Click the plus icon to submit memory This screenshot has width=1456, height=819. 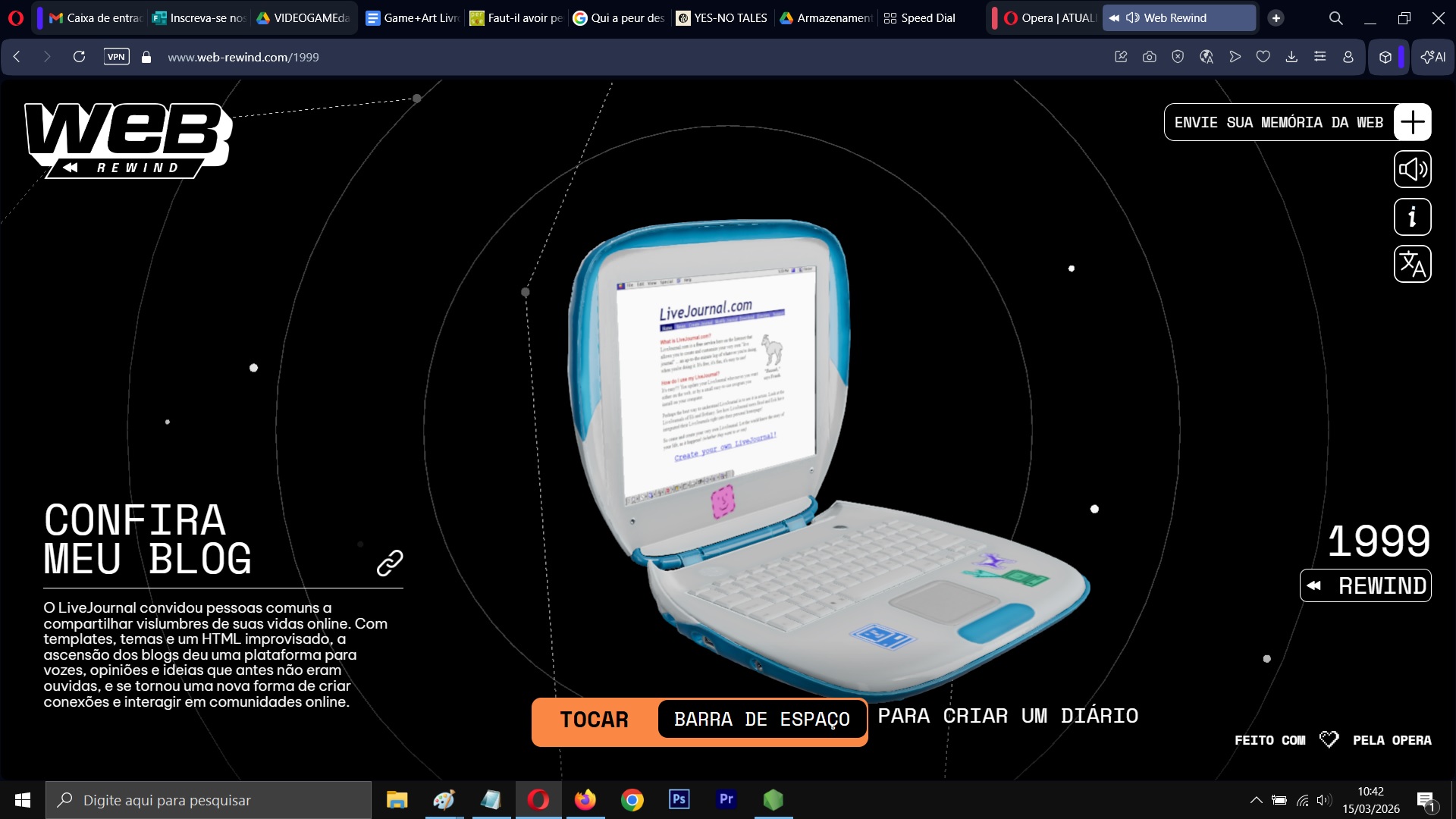click(1412, 122)
